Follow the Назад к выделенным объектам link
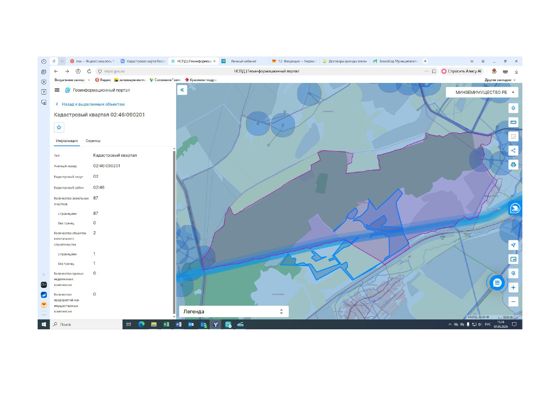Screen dimensions: 560x396 pyautogui.click(x=93, y=104)
